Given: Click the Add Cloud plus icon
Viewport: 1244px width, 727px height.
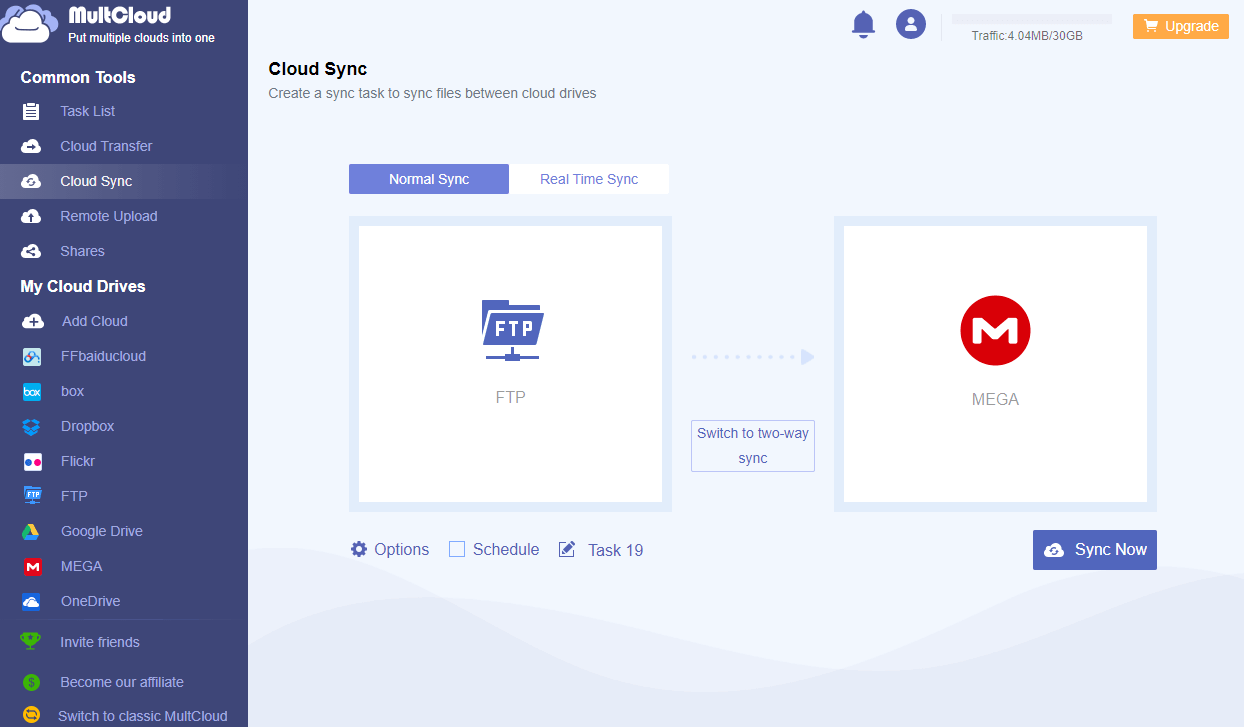Looking at the screenshot, I should (x=33, y=321).
